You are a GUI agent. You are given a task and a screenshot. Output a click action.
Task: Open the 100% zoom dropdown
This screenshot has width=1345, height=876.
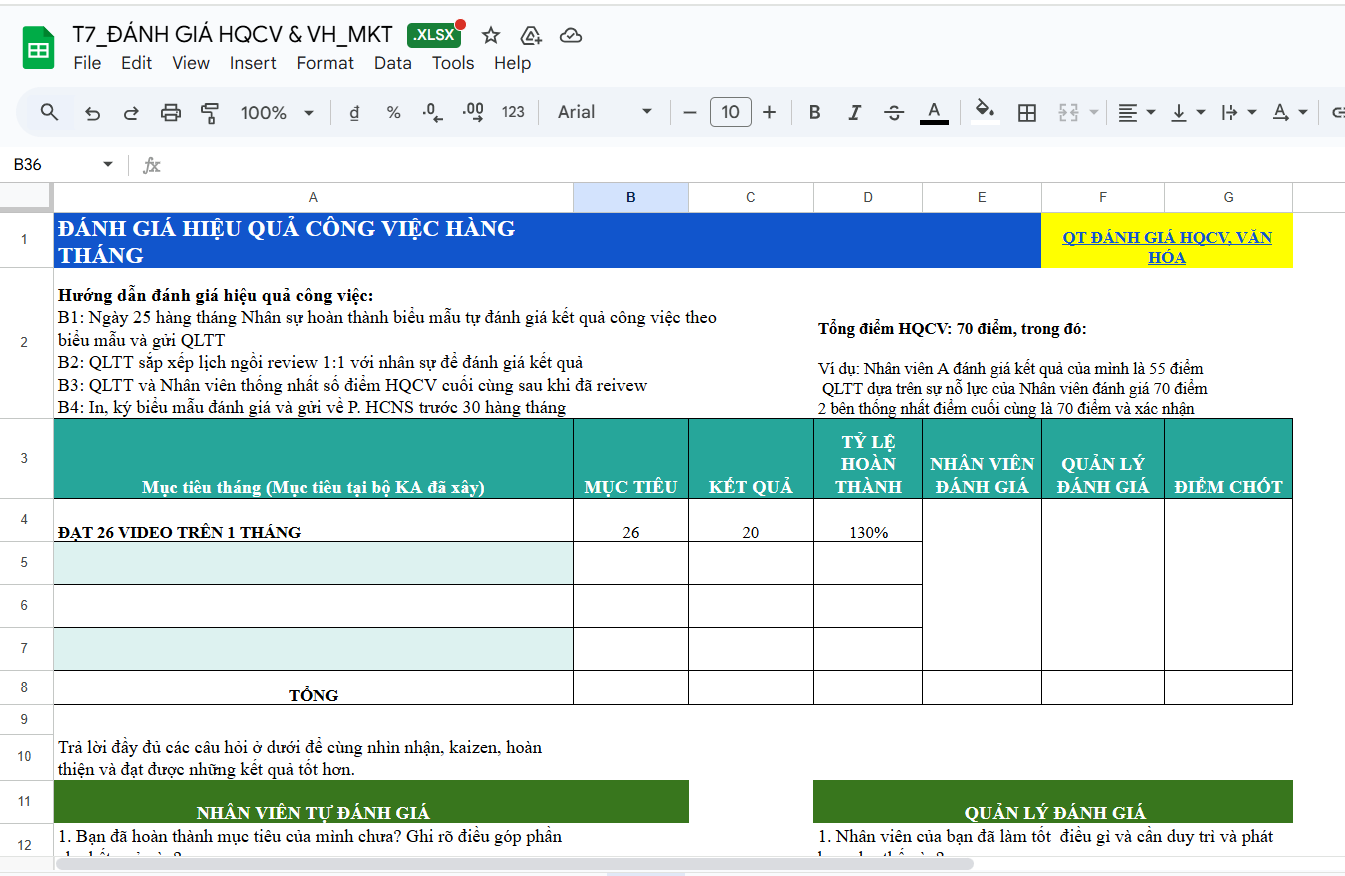tap(277, 113)
